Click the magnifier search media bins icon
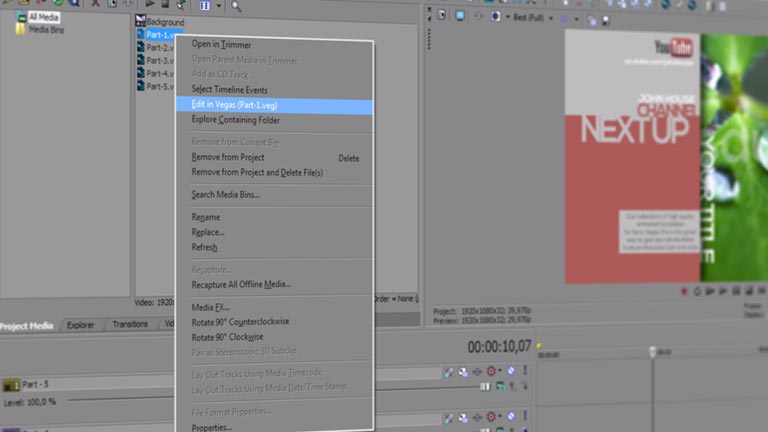Image resolution: width=768 pixels, height=432 pixels. pos(236,6)
